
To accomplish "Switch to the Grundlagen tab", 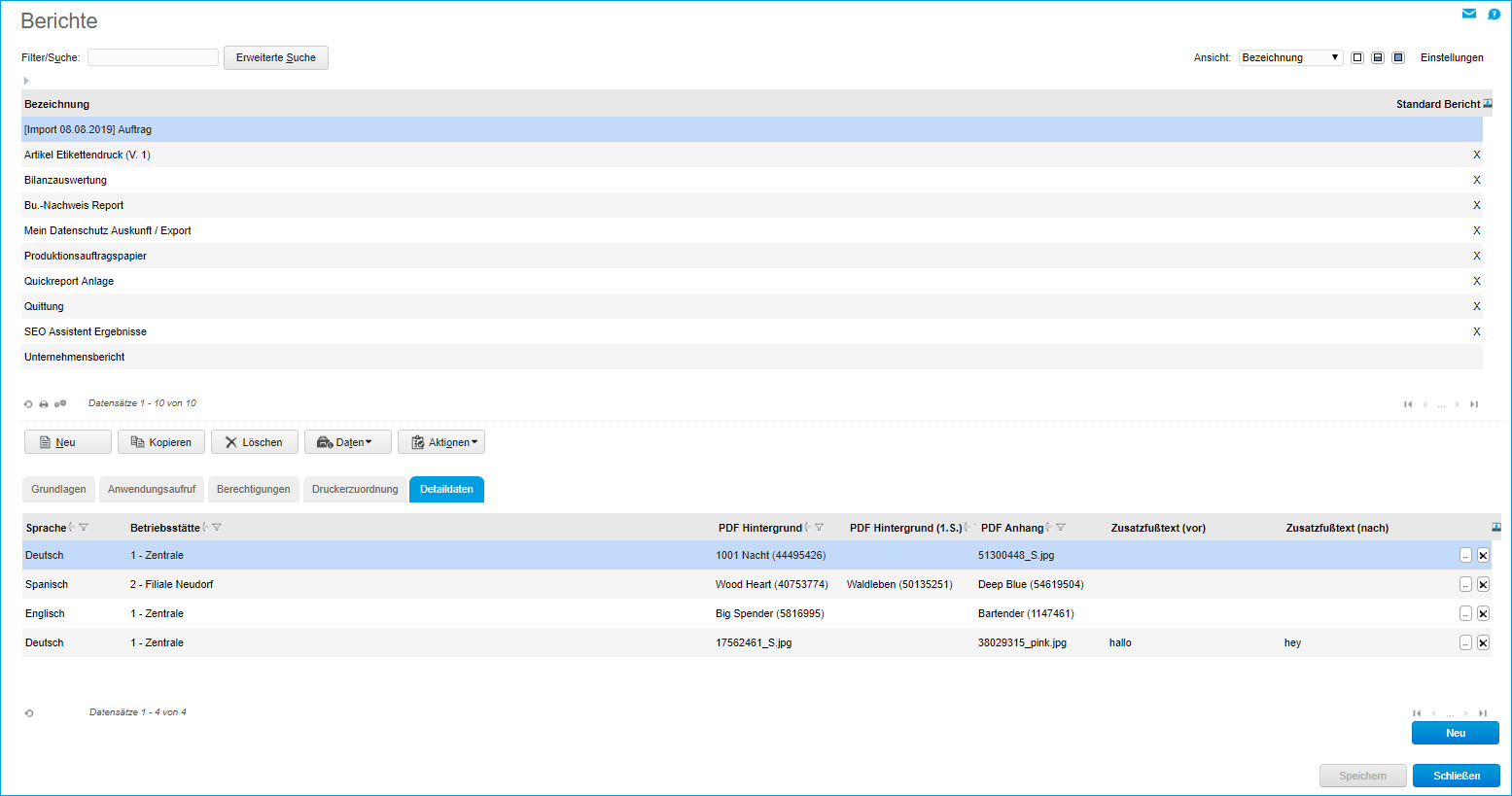I will 58,489.
